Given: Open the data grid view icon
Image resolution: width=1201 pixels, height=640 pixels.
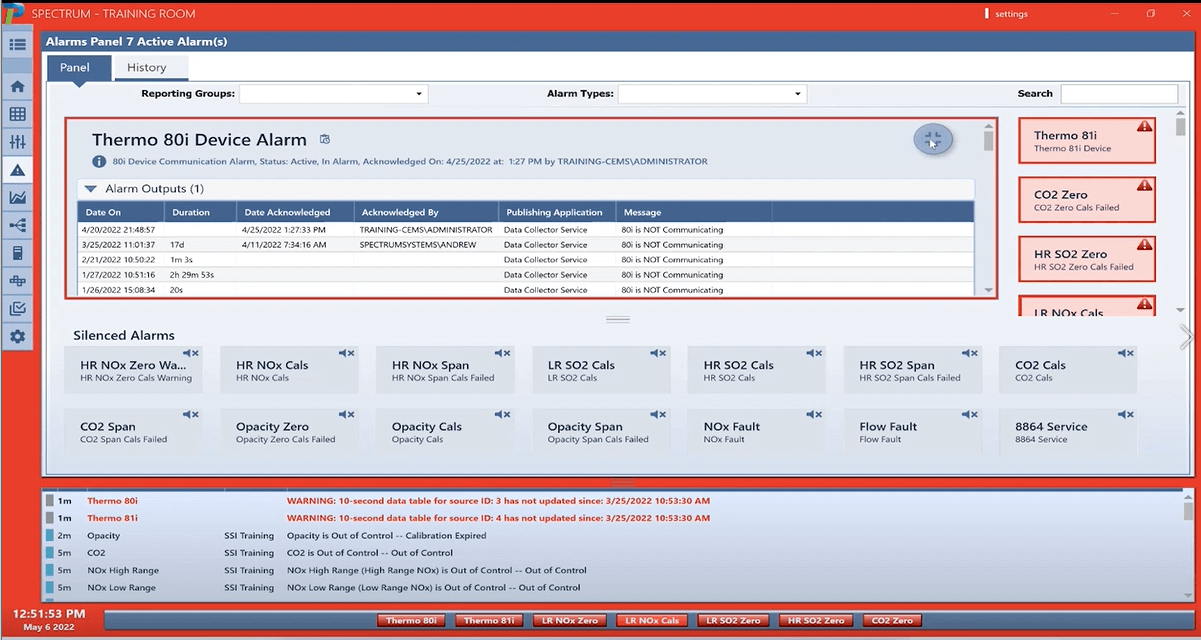Looking at the screenshot, I should [17, 114].
